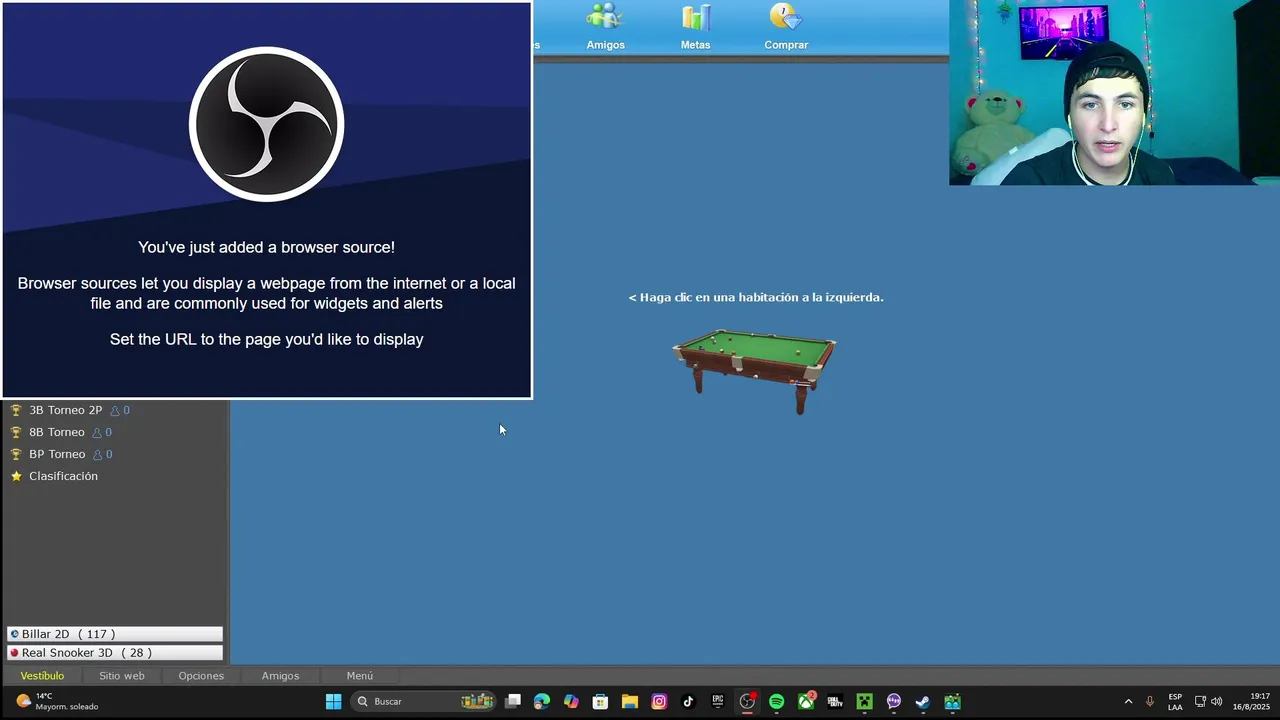
Task: Open the clock showing 19:17
Action: 1251,702
